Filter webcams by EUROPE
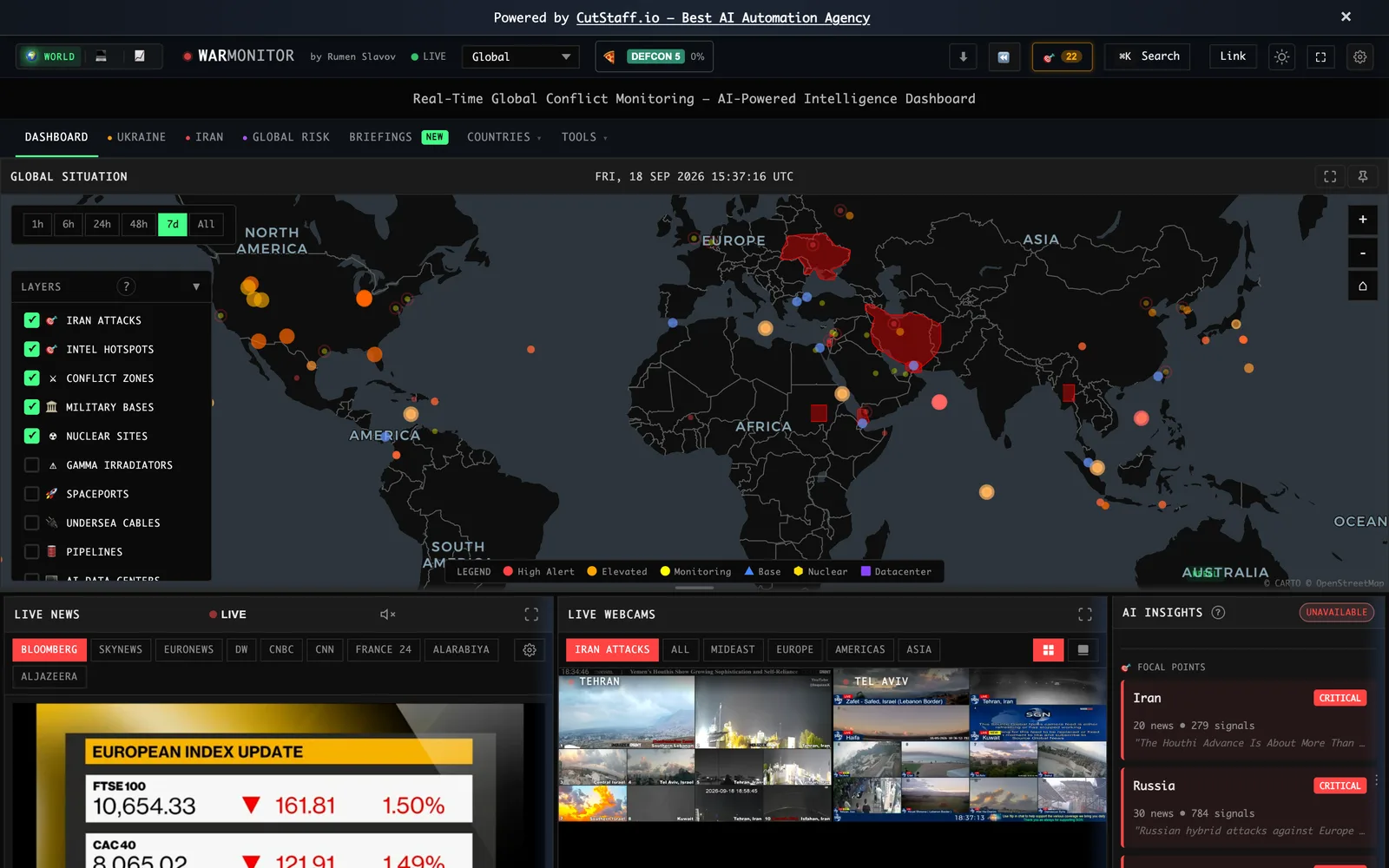The height and width of the screenshot is (868, 1389). pos(794,649)
